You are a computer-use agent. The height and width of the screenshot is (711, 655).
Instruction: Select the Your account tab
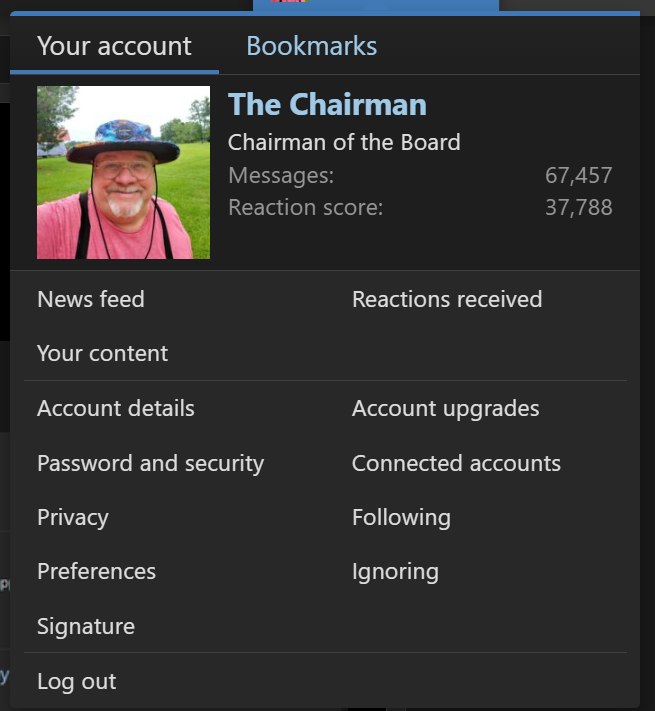(x=114, y=46)
